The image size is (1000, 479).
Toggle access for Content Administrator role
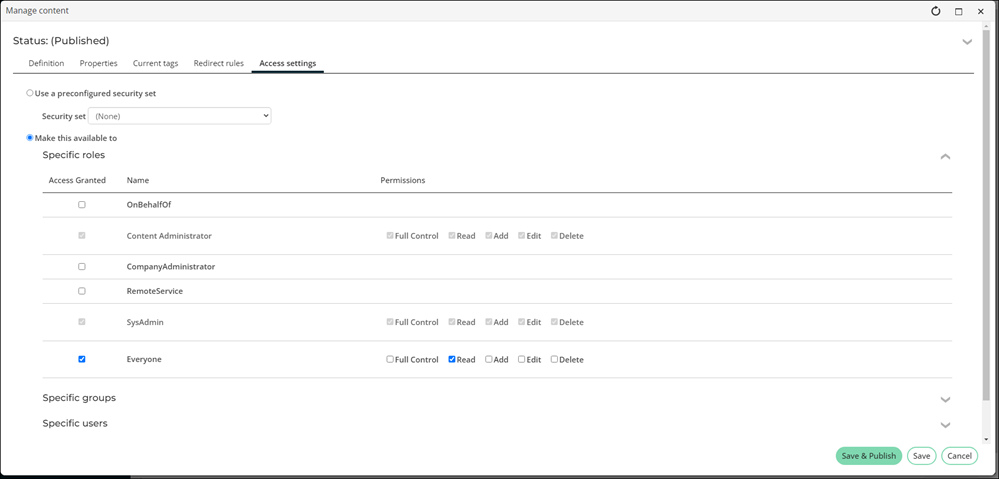82,235
